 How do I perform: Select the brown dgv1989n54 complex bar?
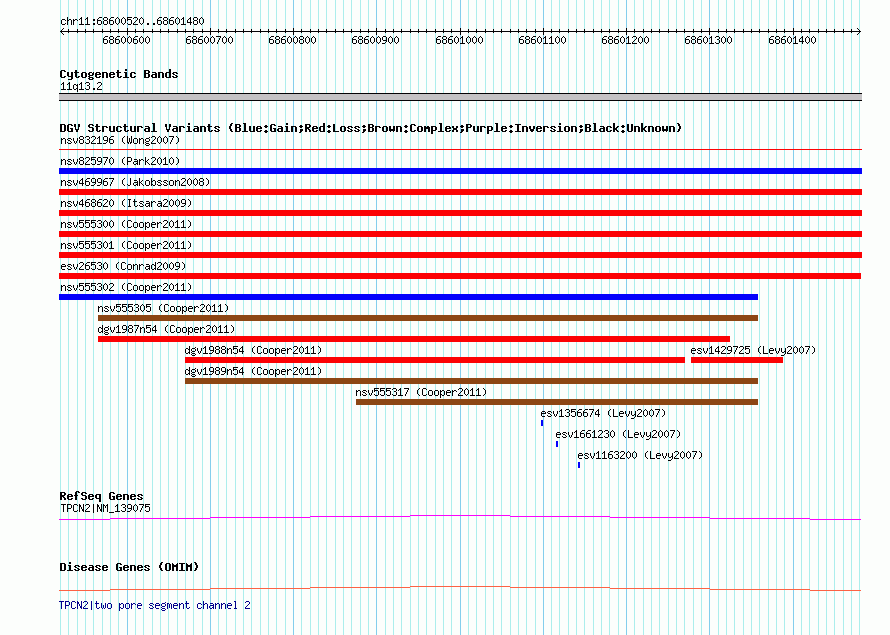pos(471,381)
